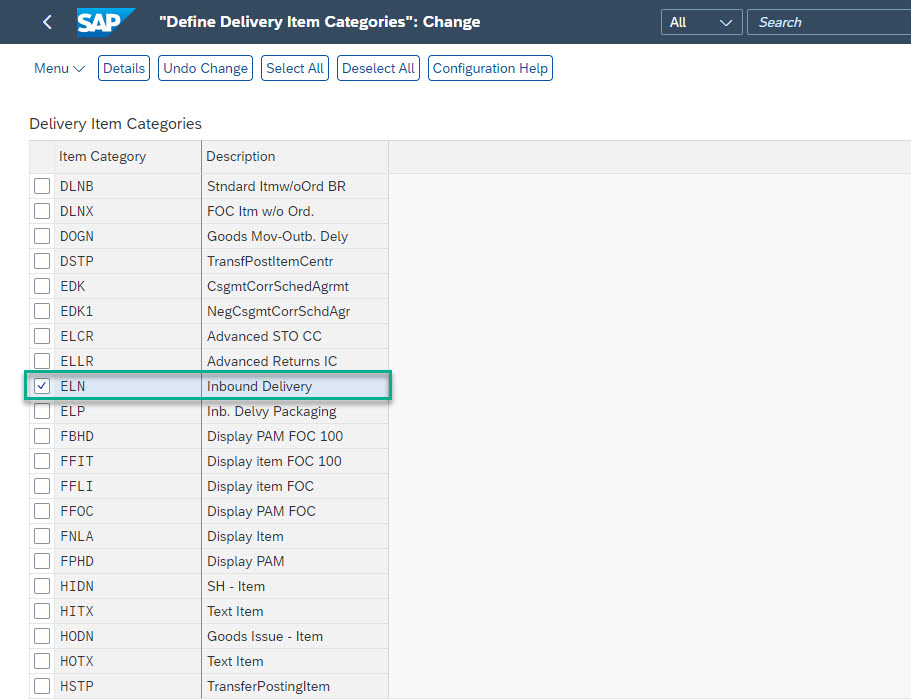Select the ELCR item category cell
Image resolution: width=911 pixels, height=699 pixels.
[128, 336]
